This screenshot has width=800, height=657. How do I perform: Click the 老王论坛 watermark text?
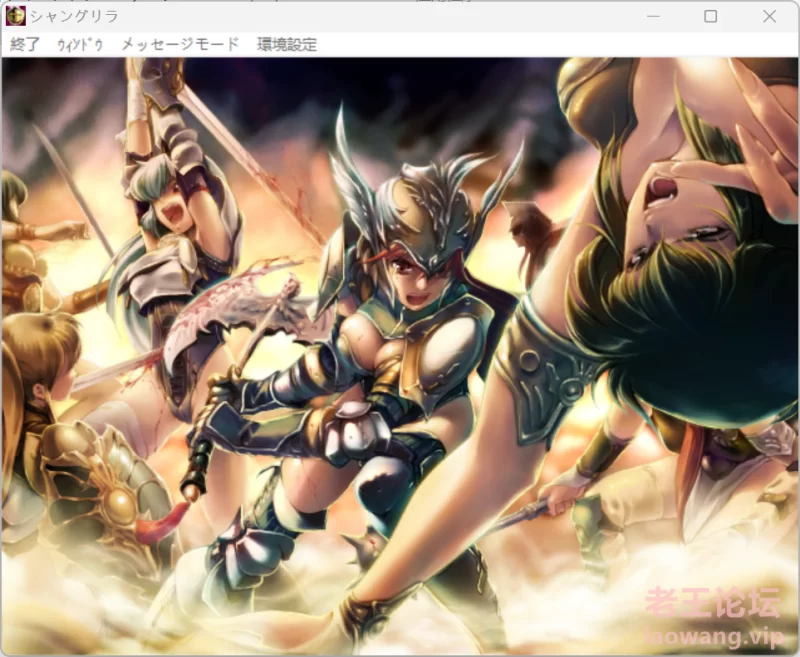click(712, 601)
